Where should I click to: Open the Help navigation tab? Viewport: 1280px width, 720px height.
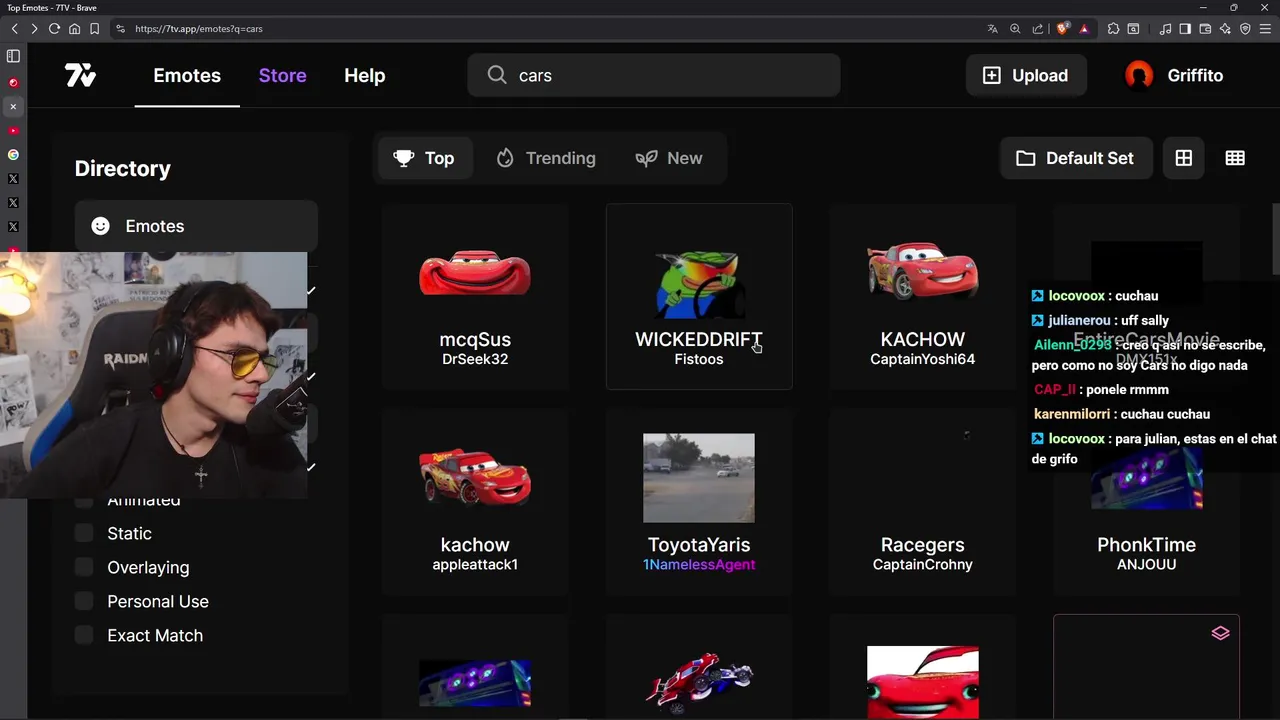364,75
